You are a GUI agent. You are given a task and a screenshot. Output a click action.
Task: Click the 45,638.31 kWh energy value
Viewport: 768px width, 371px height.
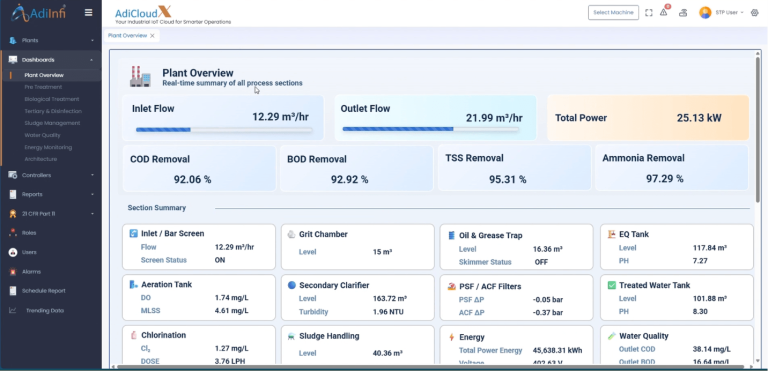(x=557, y=351)
